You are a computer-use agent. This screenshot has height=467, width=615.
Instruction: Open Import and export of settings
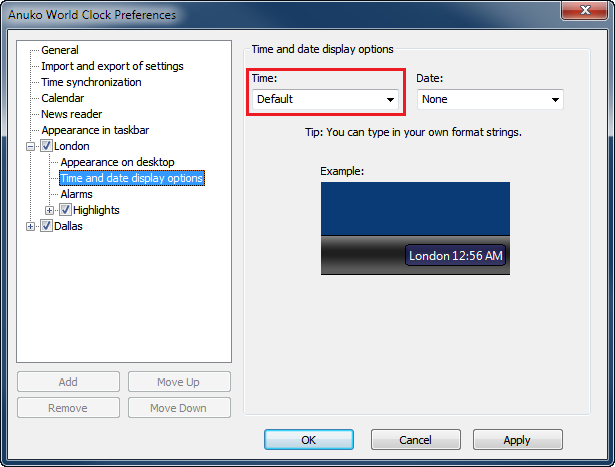(x=112, y=66)
